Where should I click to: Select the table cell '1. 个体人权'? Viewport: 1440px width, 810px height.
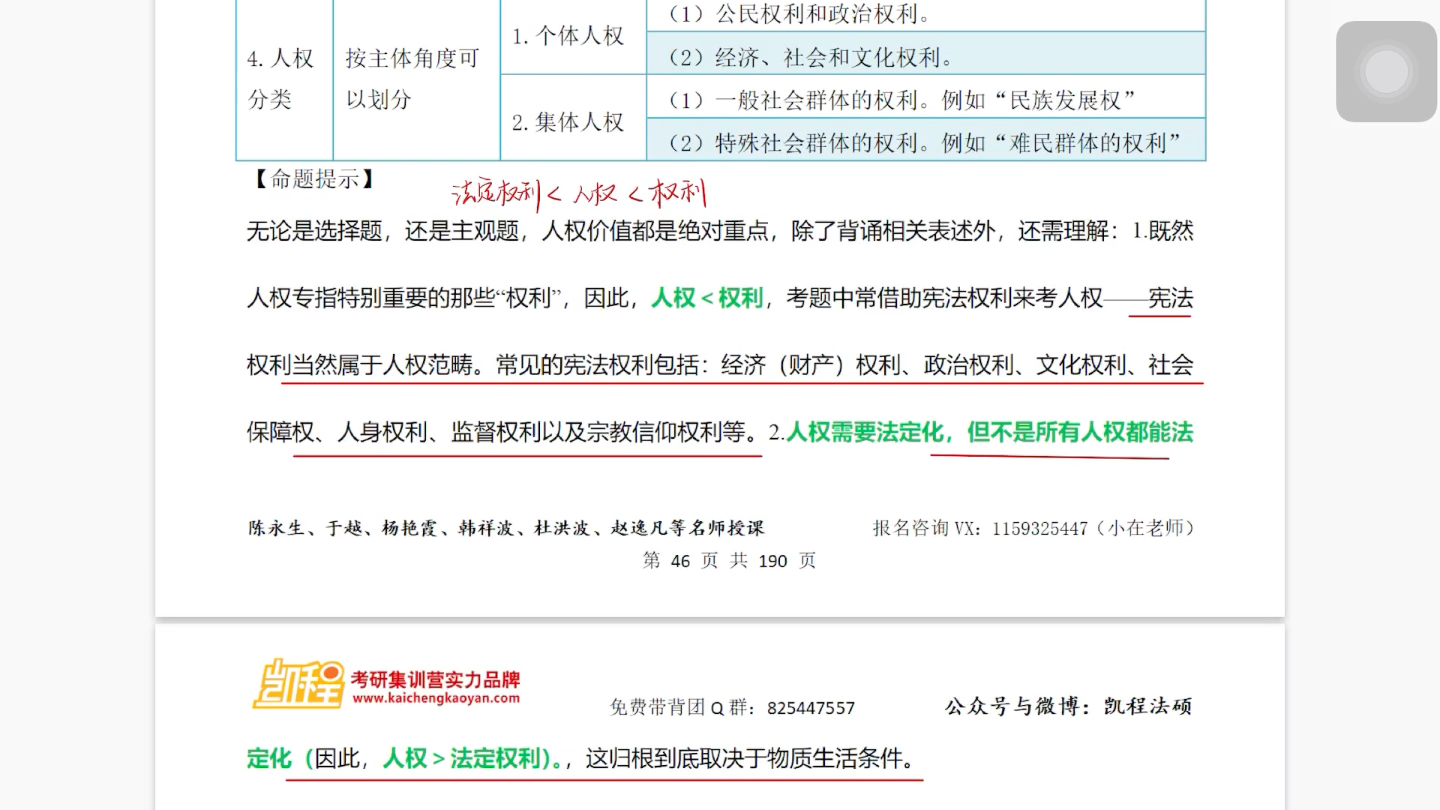click(x=573, y=37)
